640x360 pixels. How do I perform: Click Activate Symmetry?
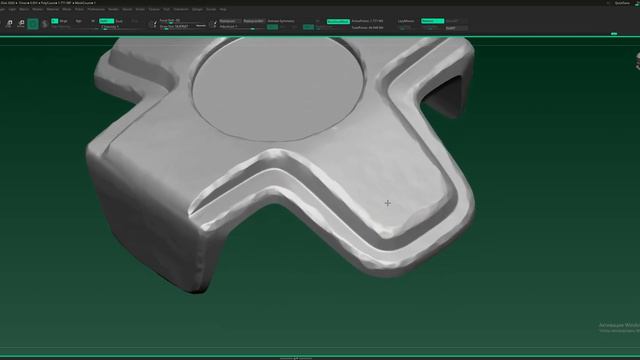tap(281, 21)
